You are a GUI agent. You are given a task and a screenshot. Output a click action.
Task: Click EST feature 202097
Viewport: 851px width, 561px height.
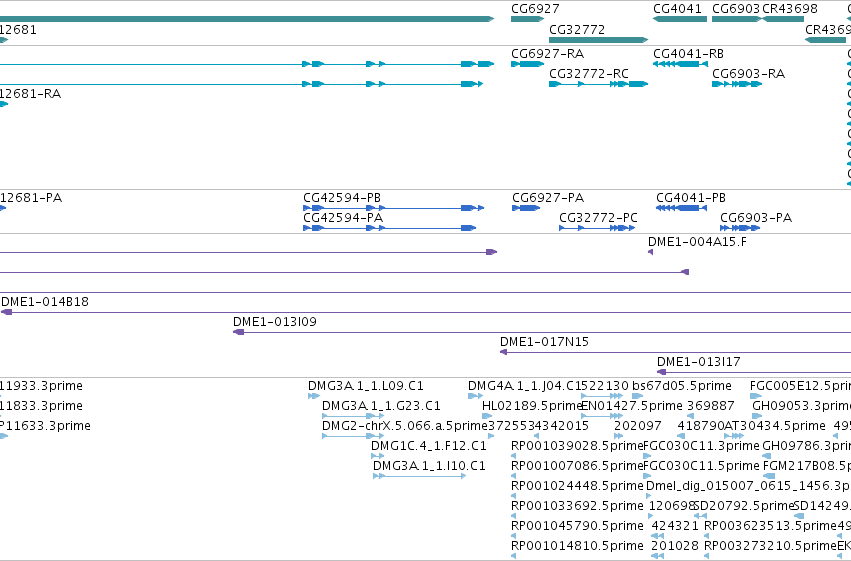point(619,436)
